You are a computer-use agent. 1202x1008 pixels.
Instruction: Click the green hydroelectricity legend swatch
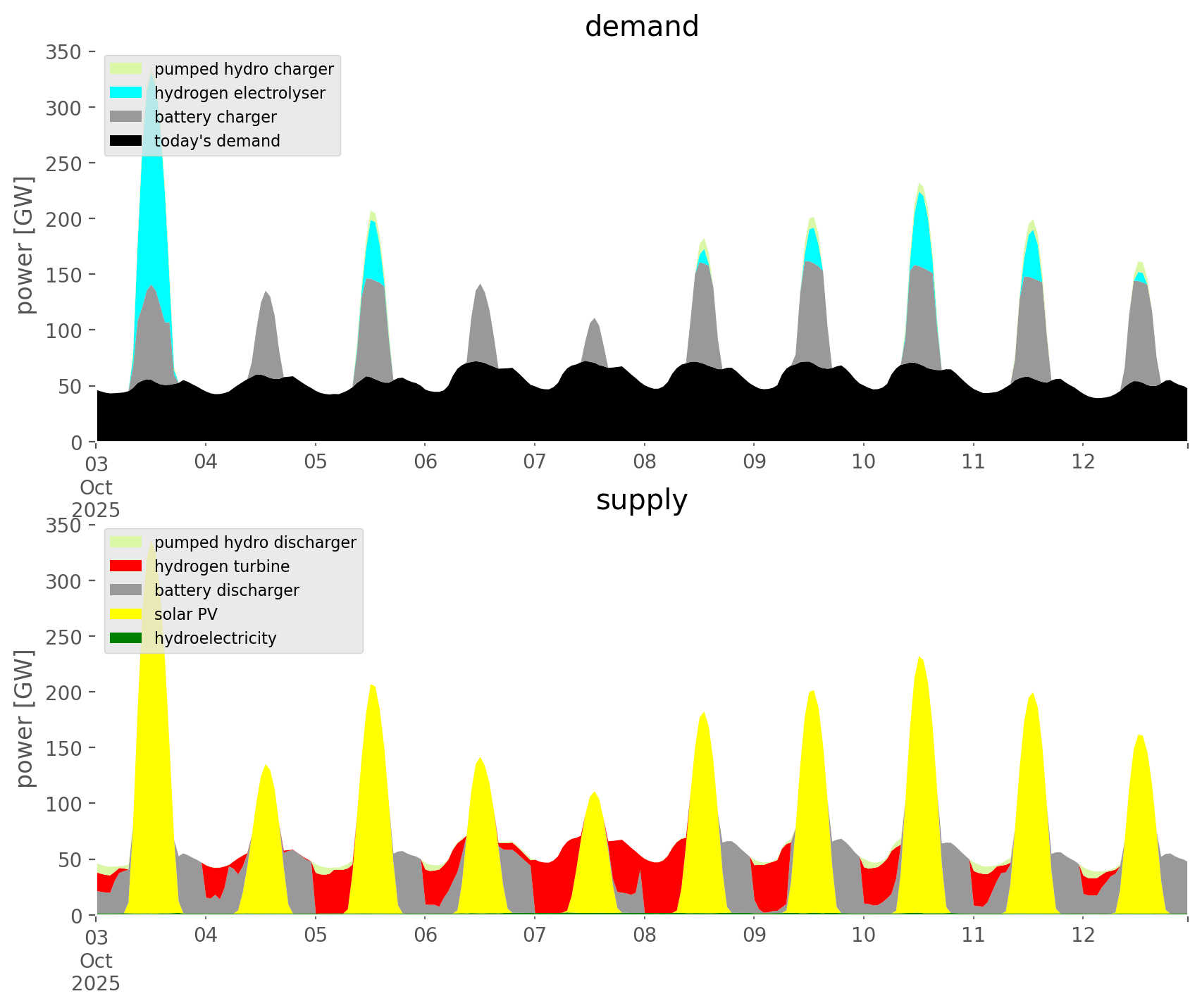126,638
